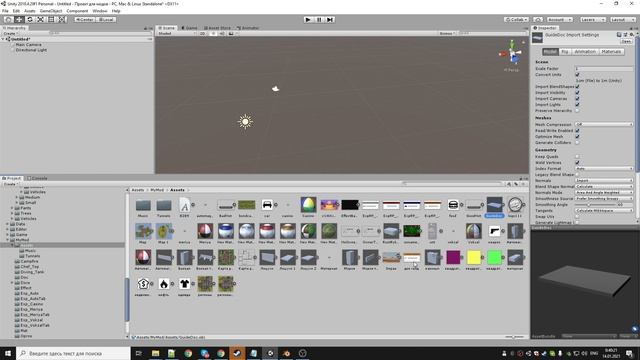
Task: Toggle Weld Vertices checkbox
Action: click(x=577, y=162)
